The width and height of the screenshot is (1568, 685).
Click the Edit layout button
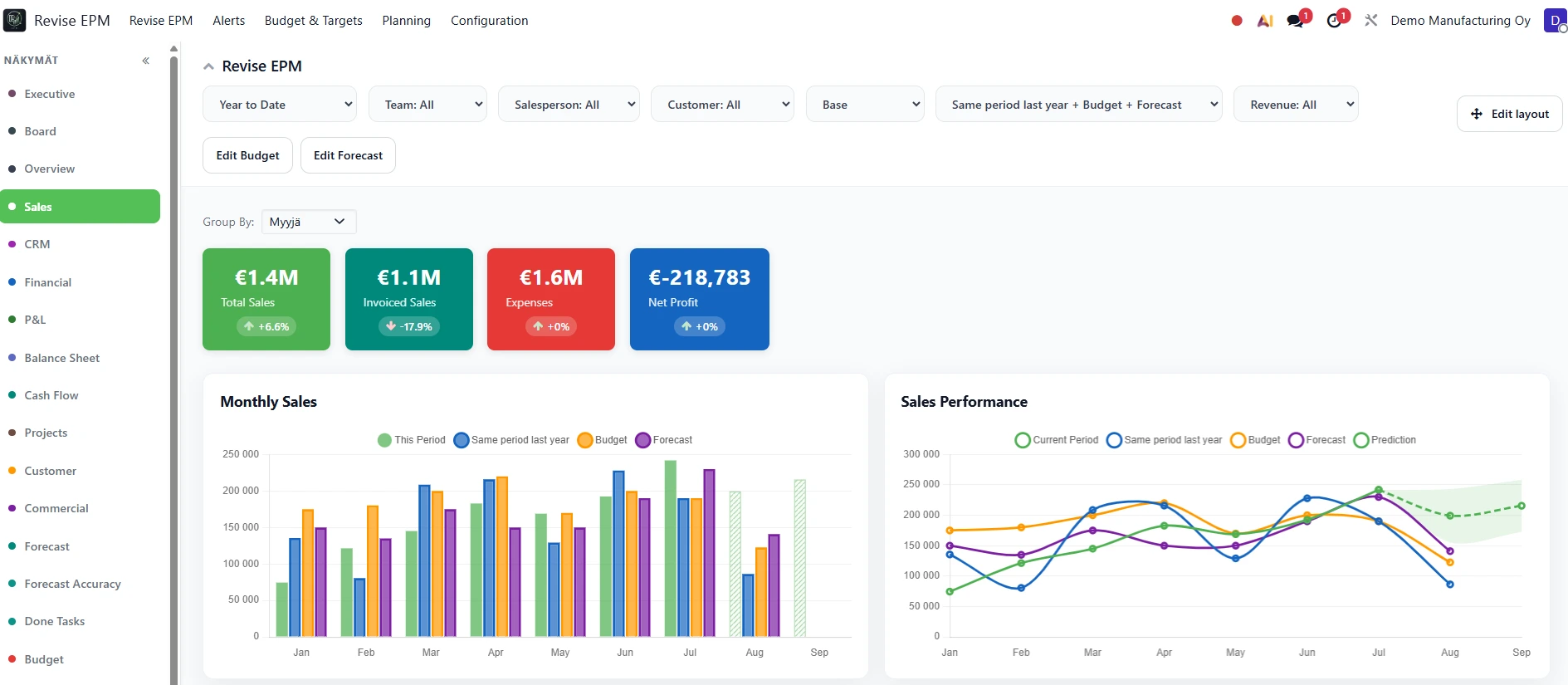pos(1509,114)
